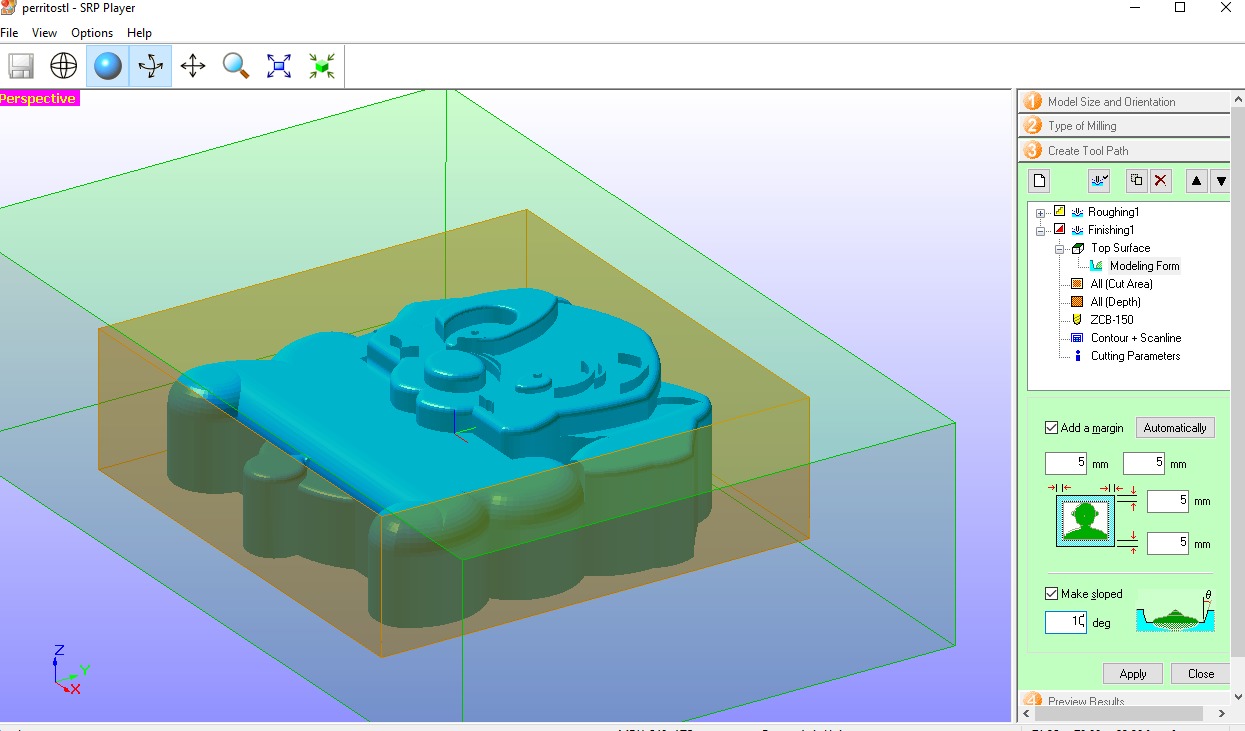Delete process with the red X icon
1245x731 pixels.
tap(1160, 181)
